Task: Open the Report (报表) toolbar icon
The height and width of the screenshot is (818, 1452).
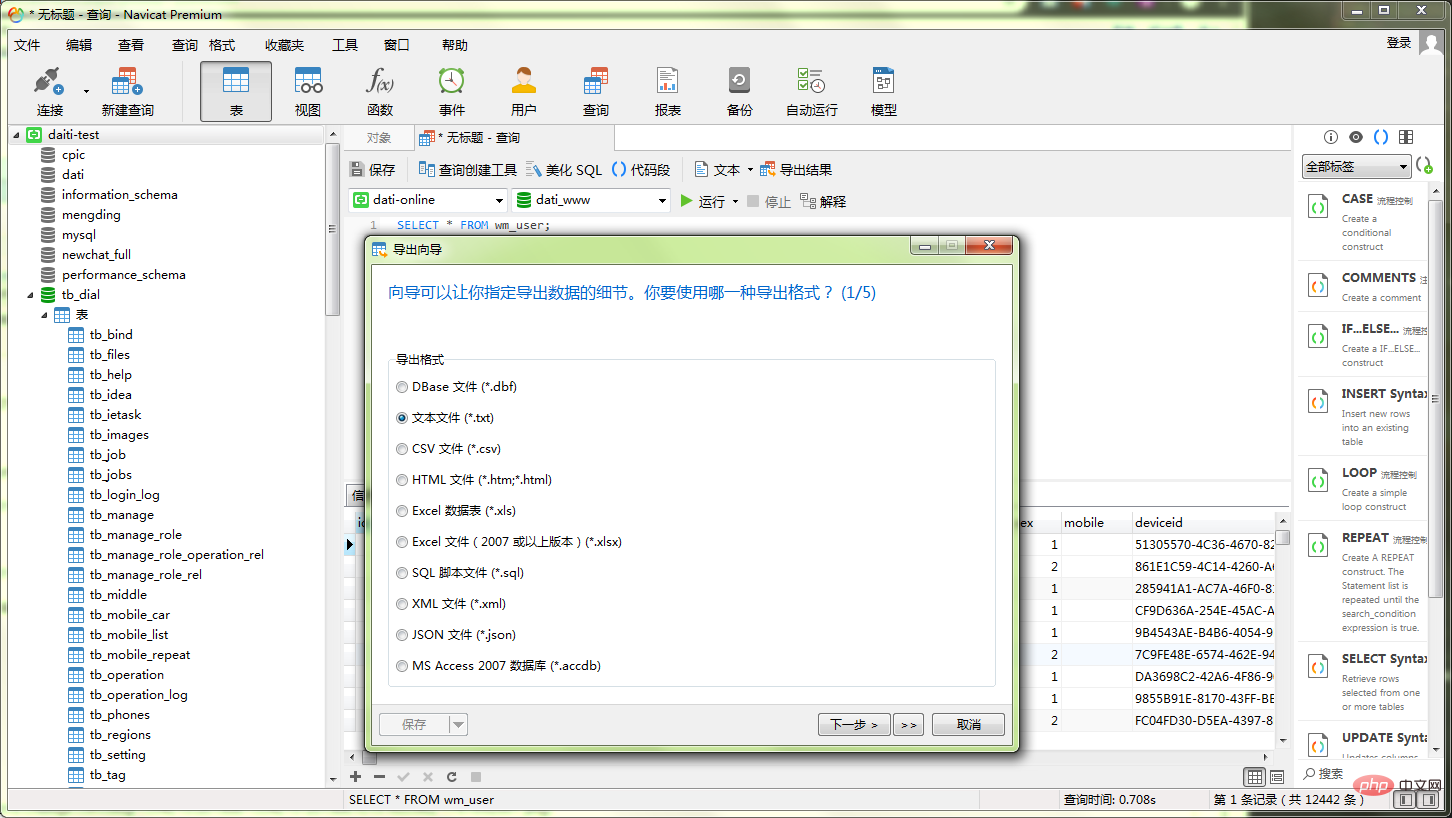Action: pos(668,92)
